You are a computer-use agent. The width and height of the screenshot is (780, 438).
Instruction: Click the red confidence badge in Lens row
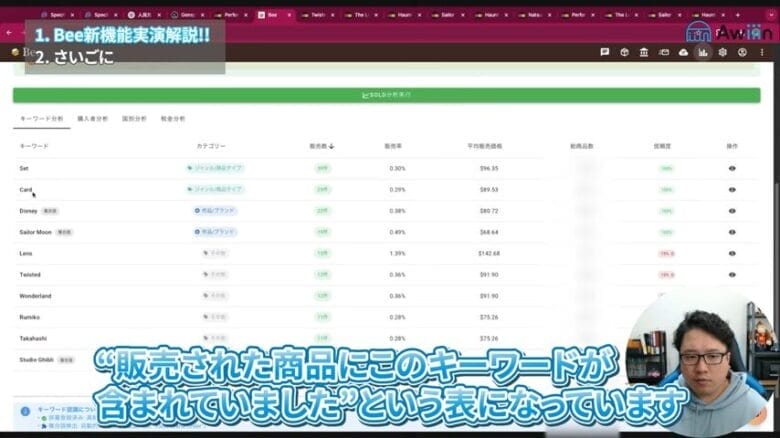coord(667,253)
